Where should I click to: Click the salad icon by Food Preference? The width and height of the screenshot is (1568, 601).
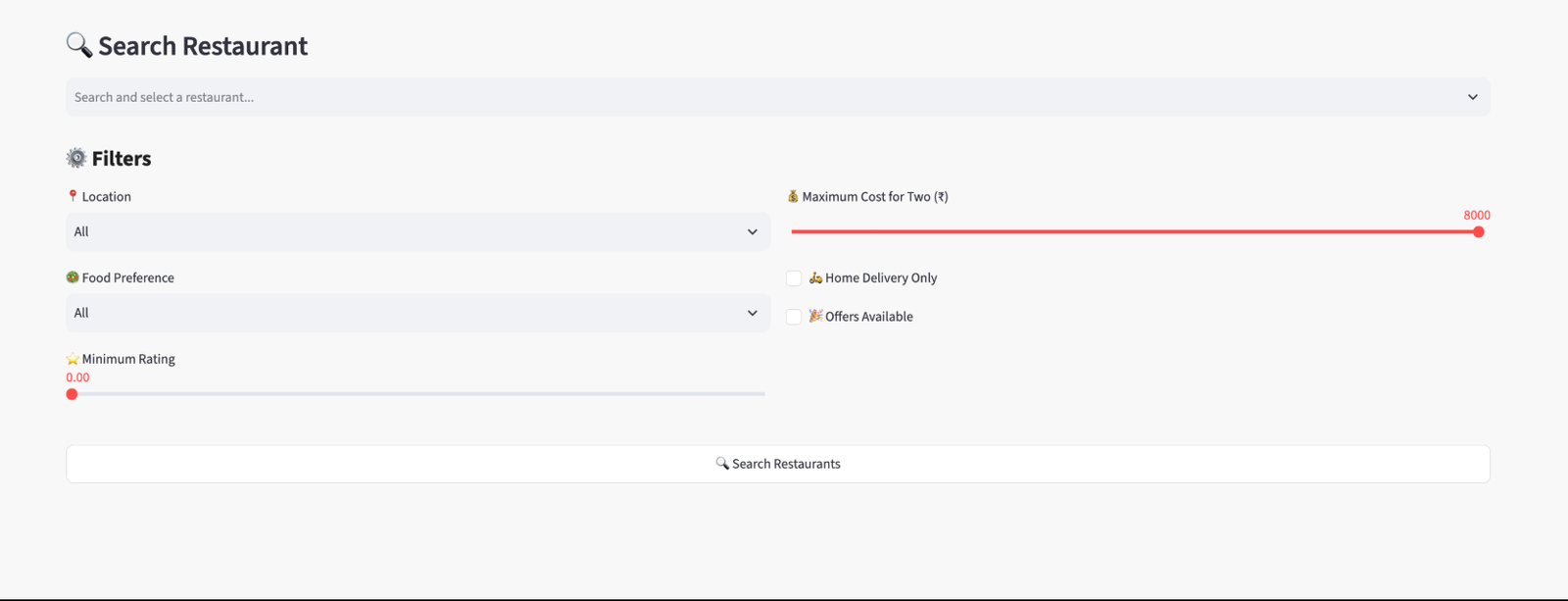tap(73, 277)
